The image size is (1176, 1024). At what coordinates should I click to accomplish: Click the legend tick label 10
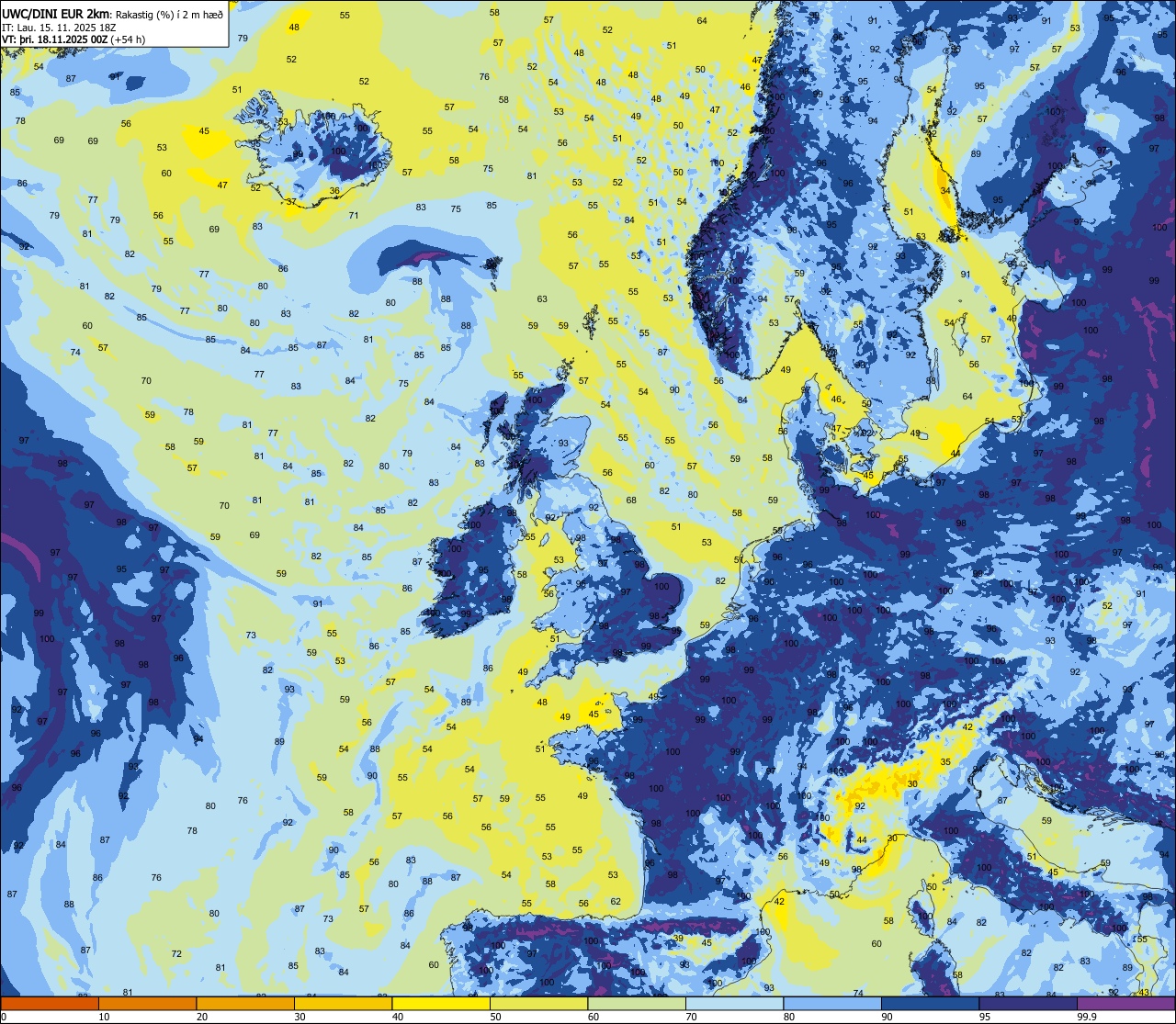coord(104,1017)
